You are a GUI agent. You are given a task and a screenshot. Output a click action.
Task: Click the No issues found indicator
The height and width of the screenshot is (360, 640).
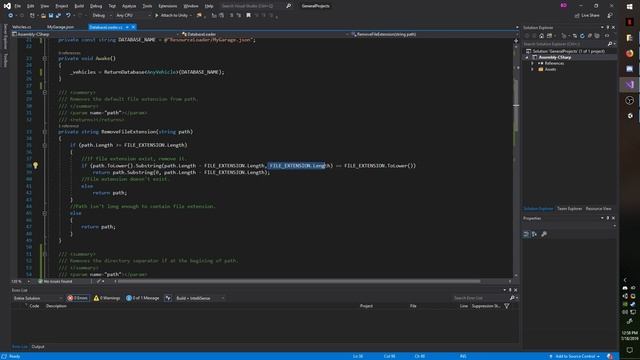point(55,281)
